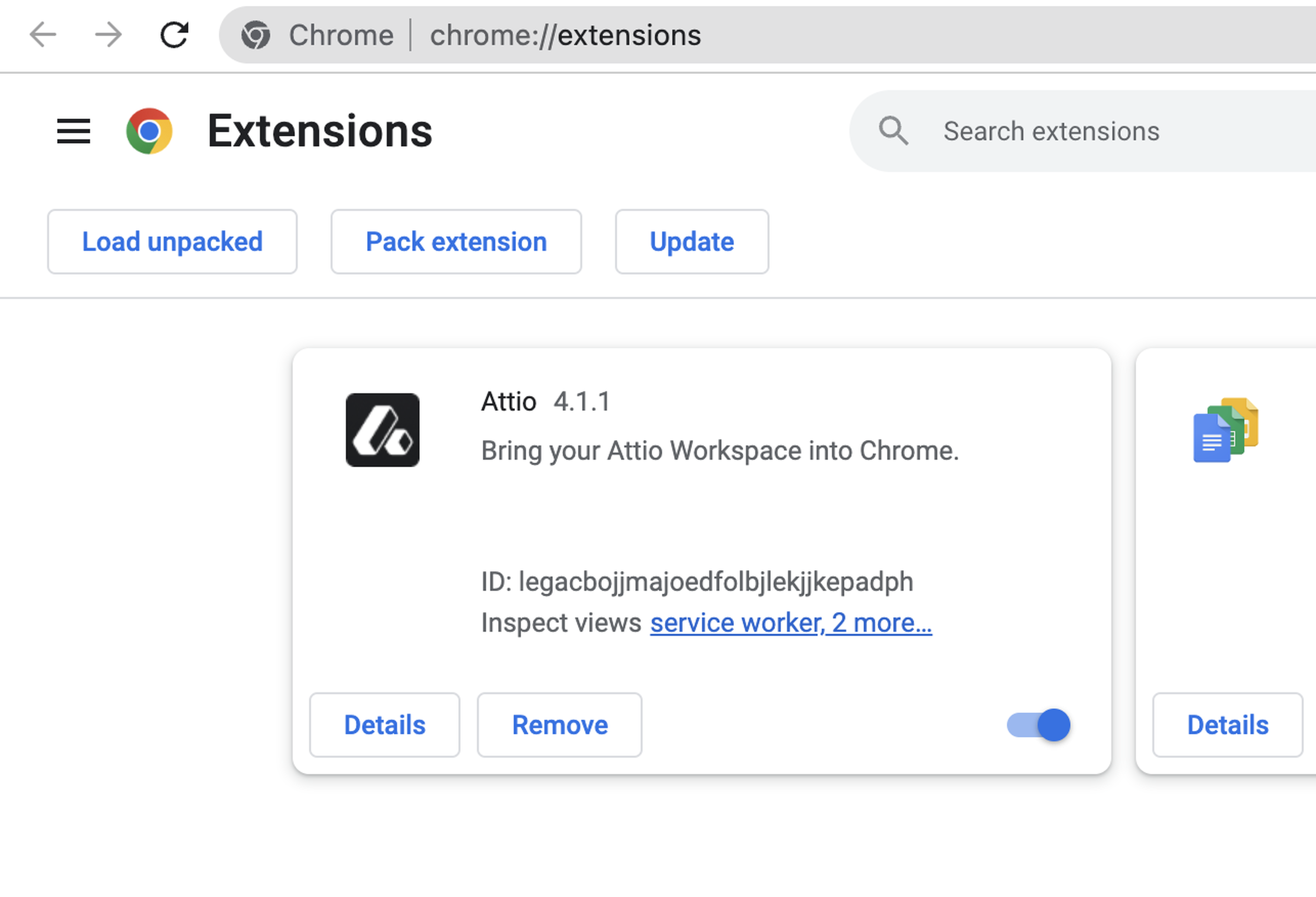Click the Chrome site info icon
This screenshot has height=897, width=1316.
255,36
